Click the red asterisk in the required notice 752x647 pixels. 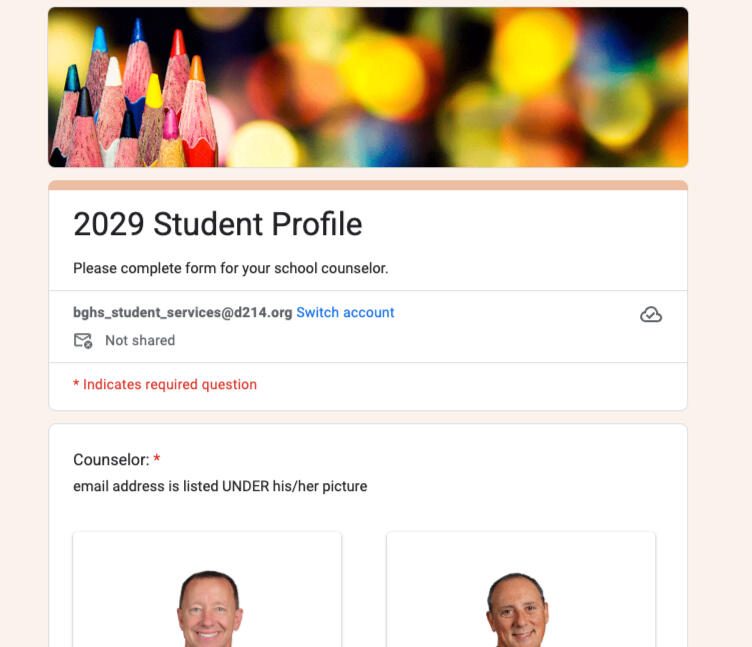point(76,385)
